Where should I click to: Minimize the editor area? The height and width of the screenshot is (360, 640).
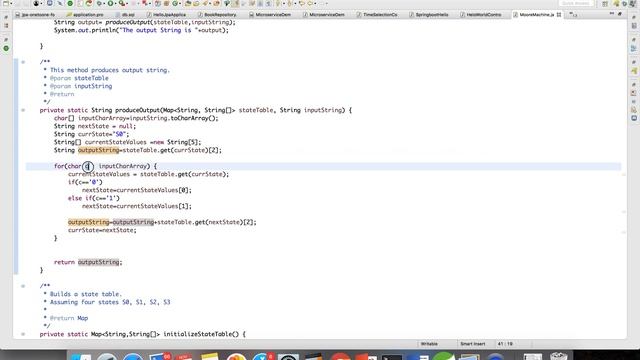point(611,14)
